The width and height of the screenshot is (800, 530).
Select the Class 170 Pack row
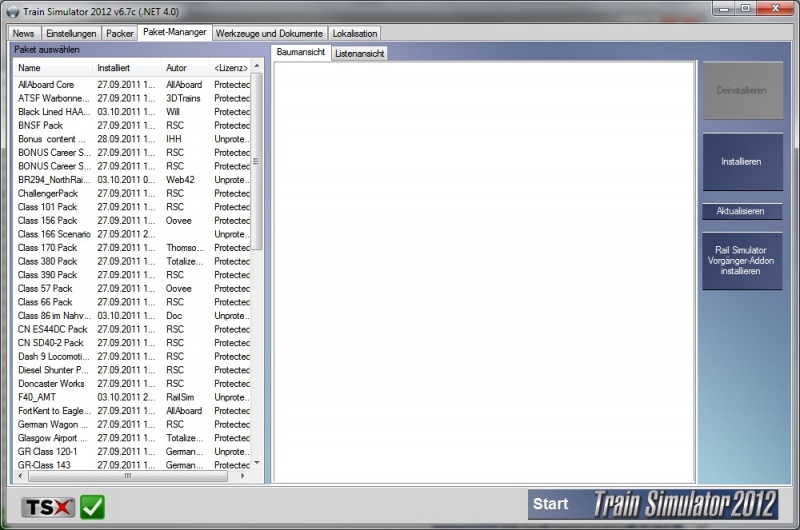click(133, 248)
